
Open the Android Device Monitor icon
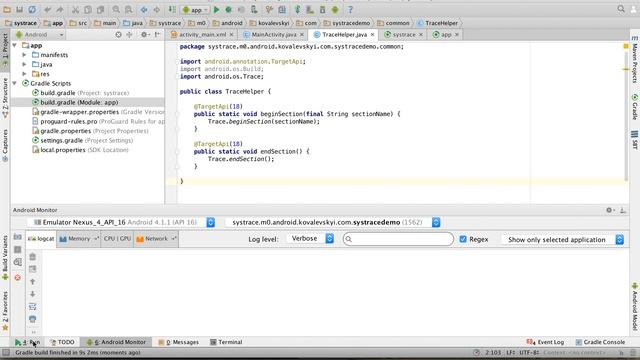point(335,9)
